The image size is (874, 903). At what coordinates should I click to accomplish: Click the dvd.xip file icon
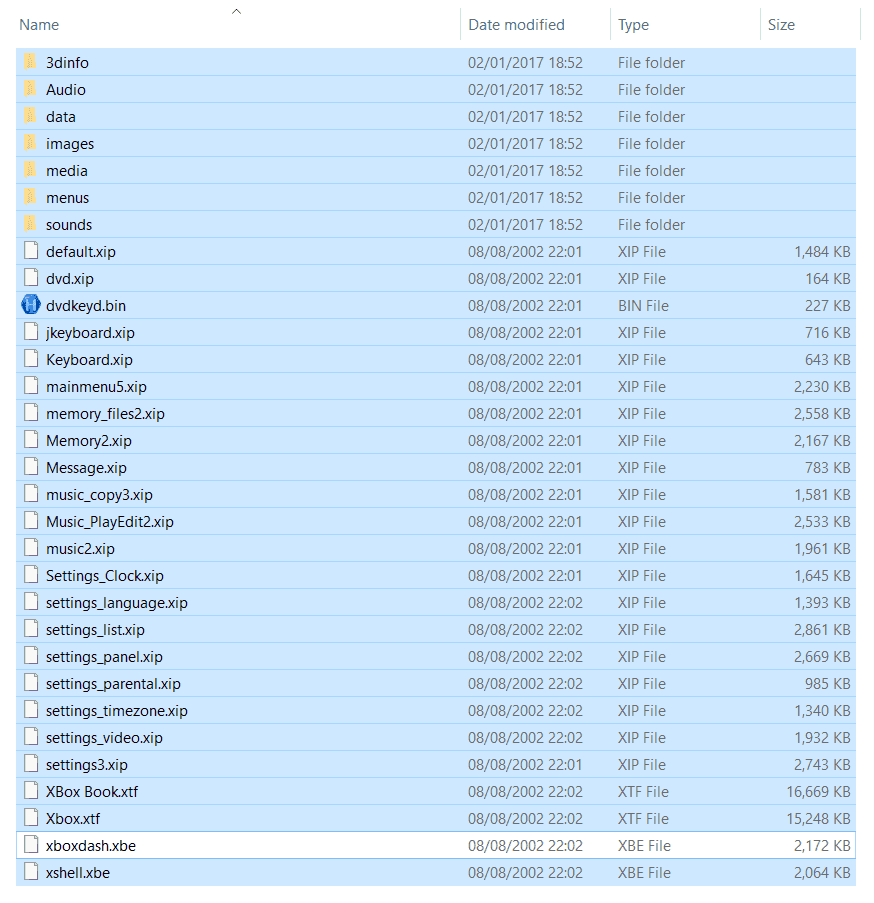31,278
